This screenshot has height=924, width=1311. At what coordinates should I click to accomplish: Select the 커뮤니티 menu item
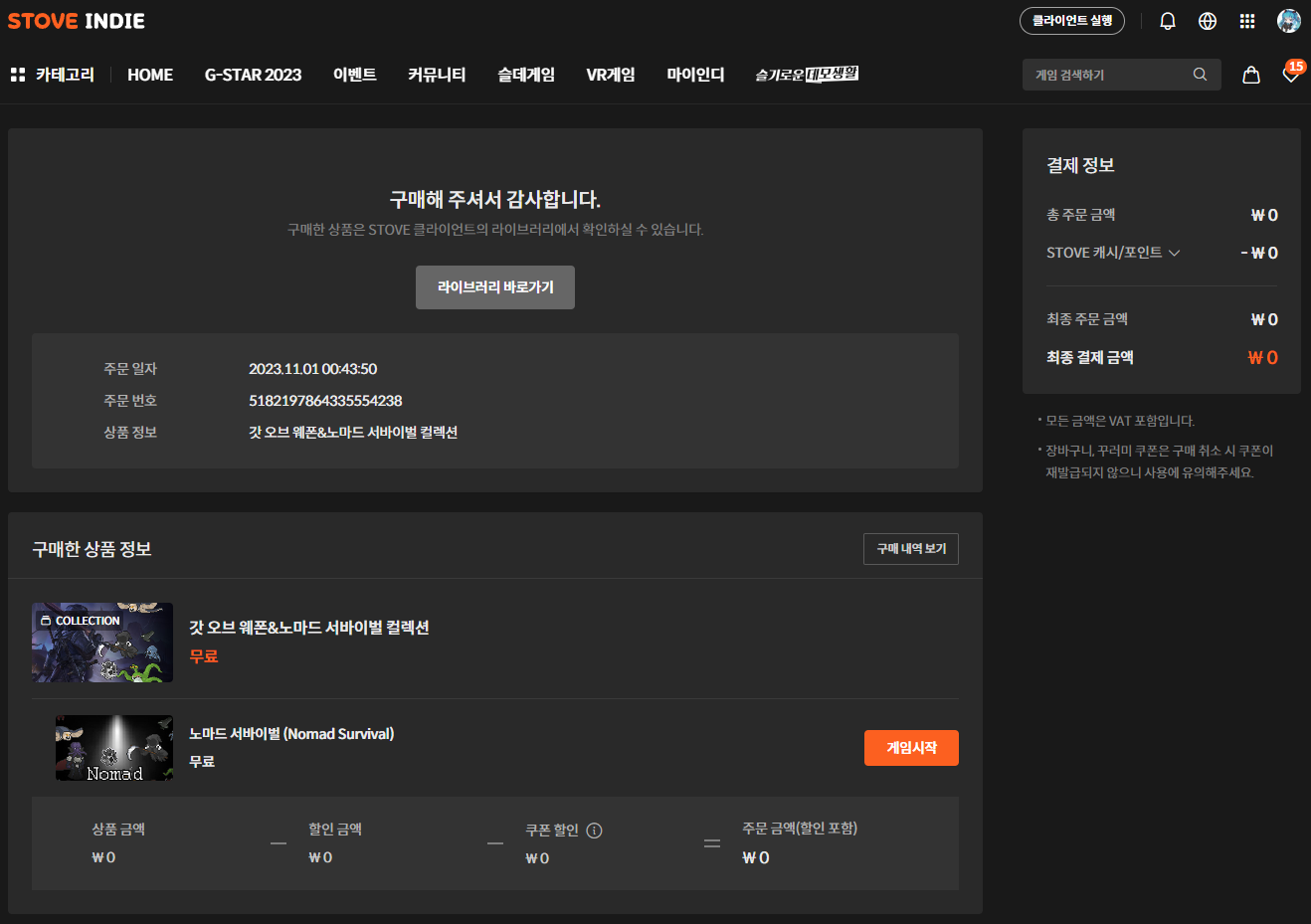(x=437, y=75)
